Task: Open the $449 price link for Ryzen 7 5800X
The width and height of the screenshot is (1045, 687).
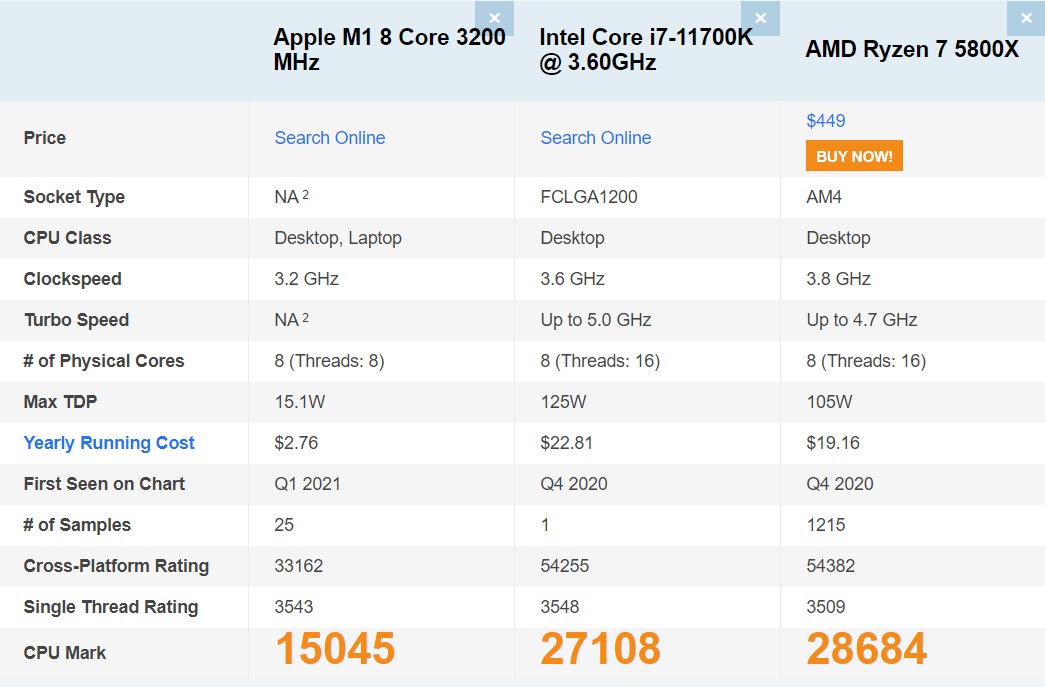Action: (x=826, y=121)
